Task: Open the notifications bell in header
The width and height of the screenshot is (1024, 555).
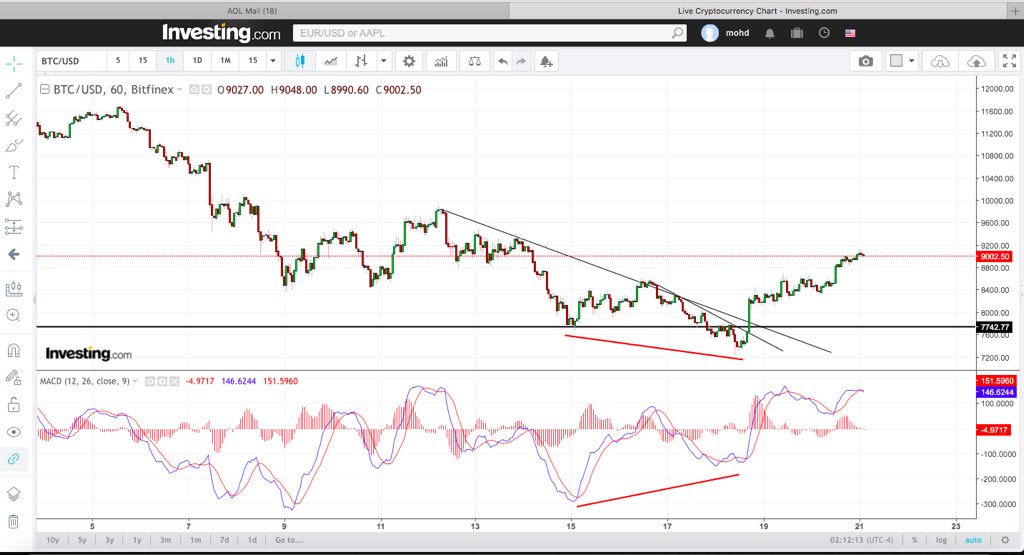Action: point(770,33)
